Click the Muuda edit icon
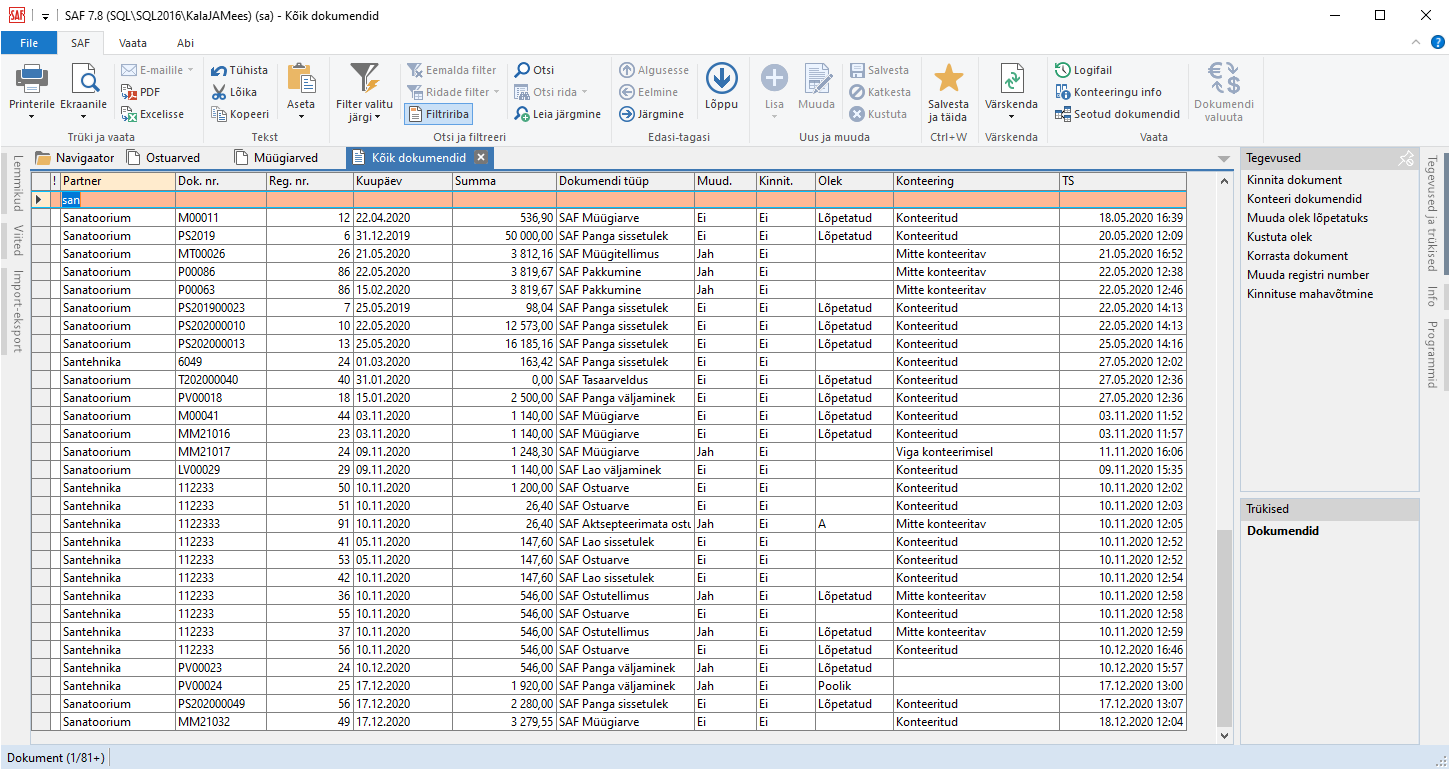1450x770 pixels. pos(816,78)
